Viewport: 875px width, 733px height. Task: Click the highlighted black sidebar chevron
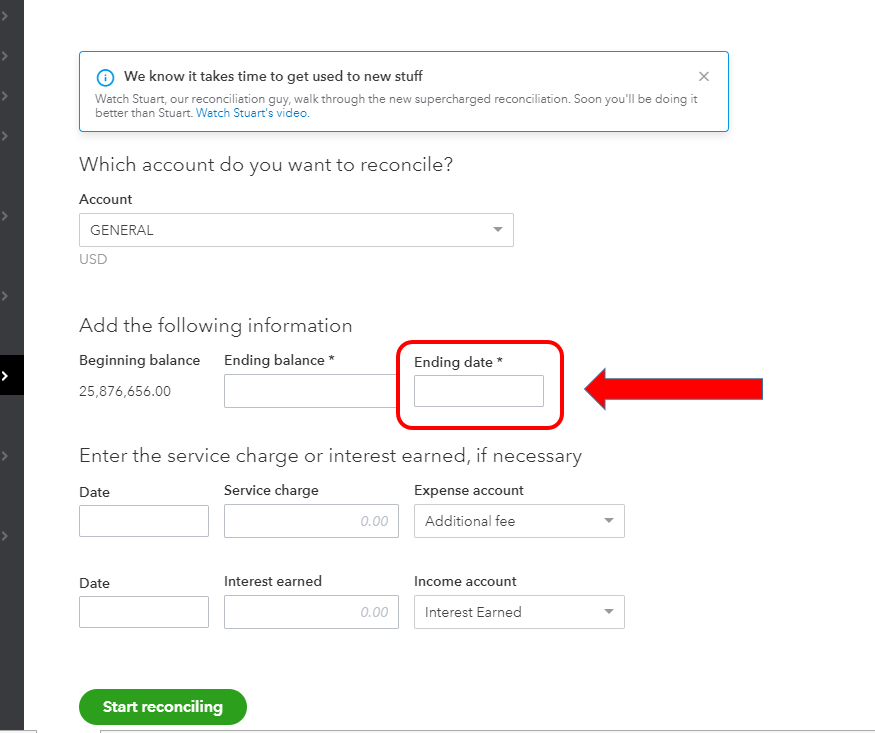[6, 376]
